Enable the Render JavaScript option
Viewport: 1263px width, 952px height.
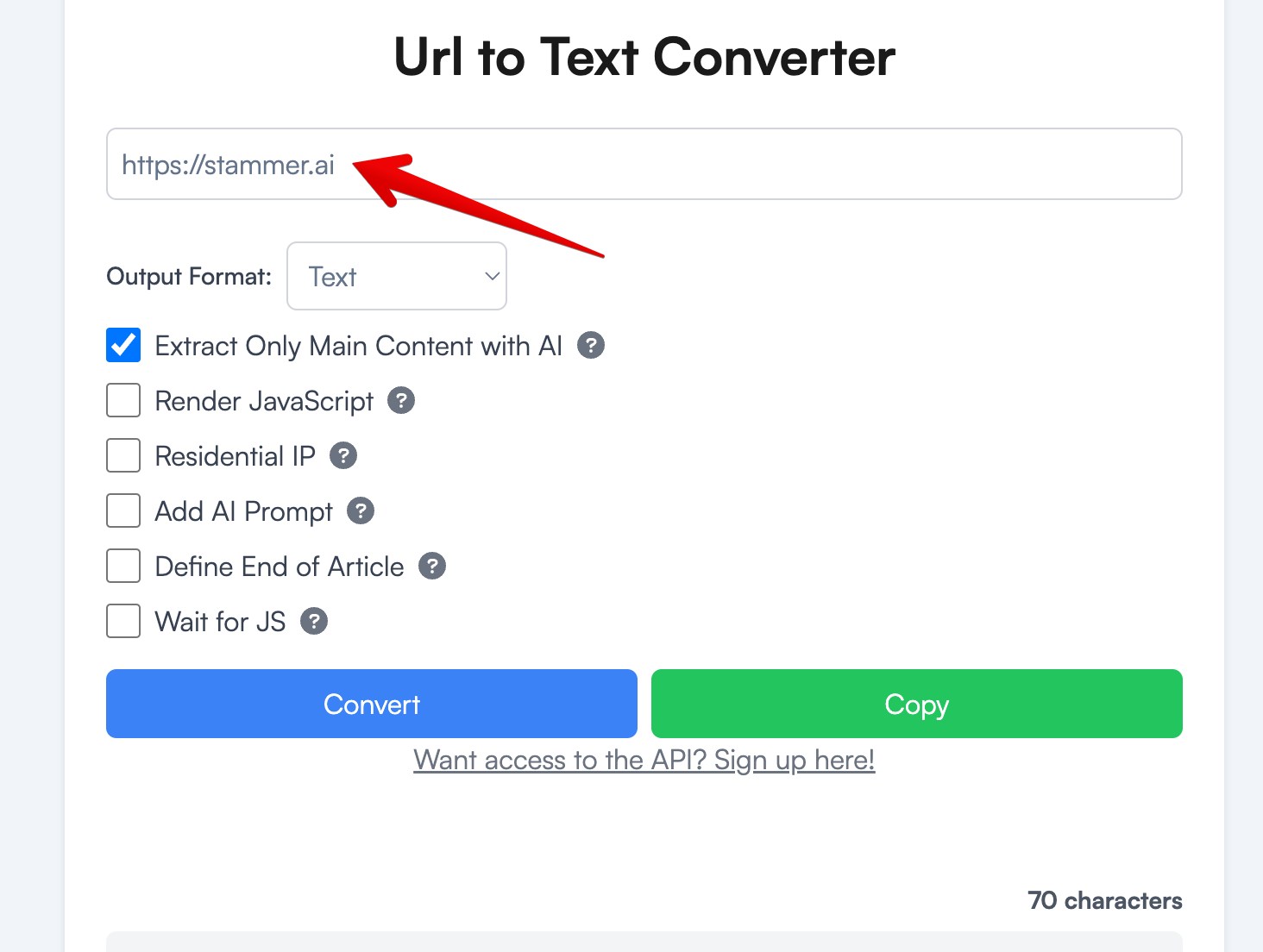123,400
